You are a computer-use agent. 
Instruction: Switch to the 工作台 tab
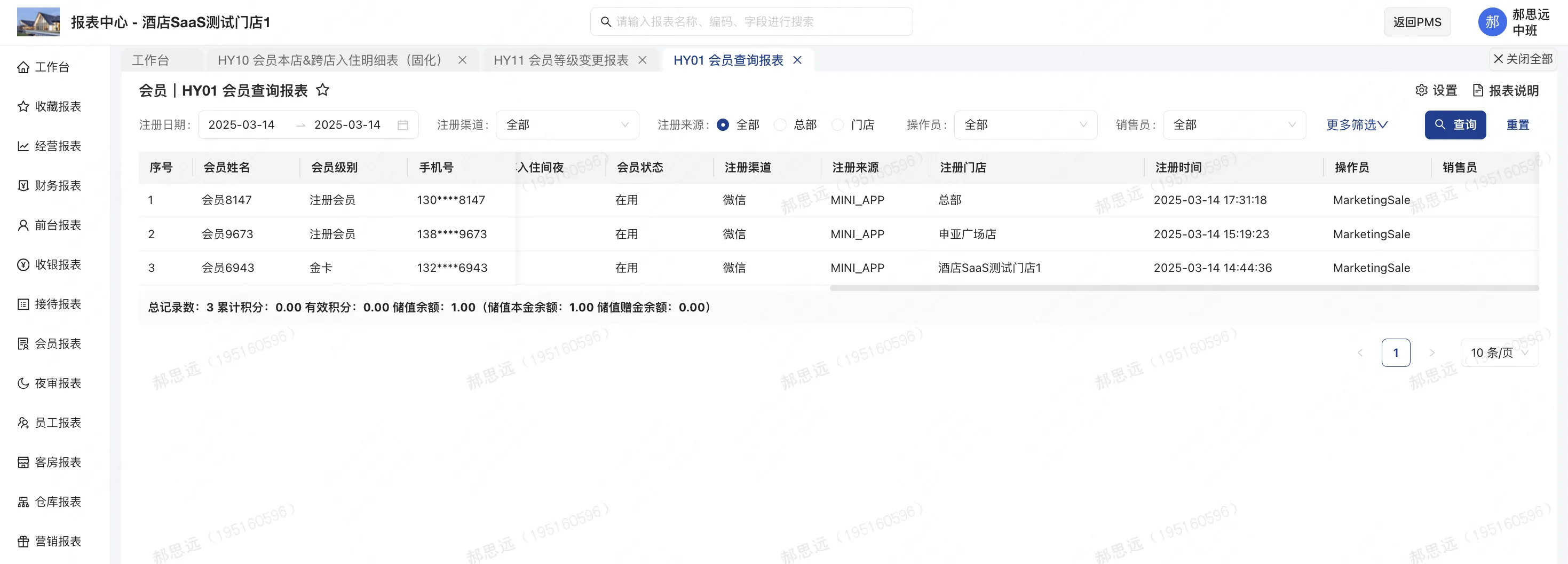coord(151,60)
